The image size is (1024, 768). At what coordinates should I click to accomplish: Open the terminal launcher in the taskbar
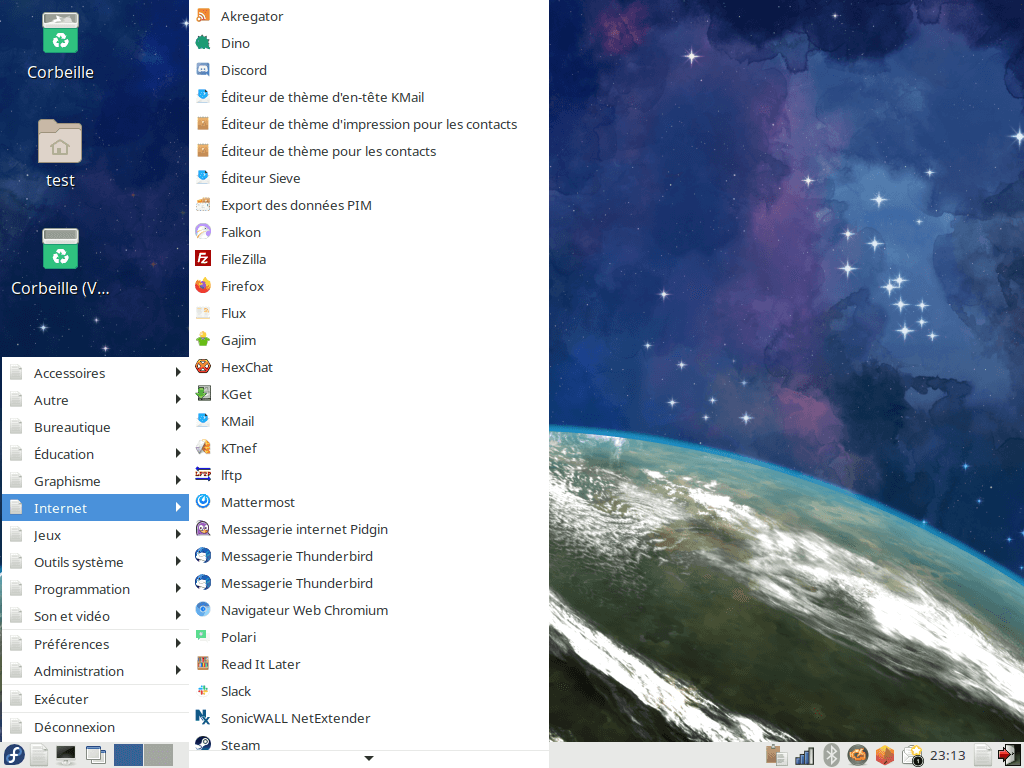pyautogui.click(x=65, y=755)
